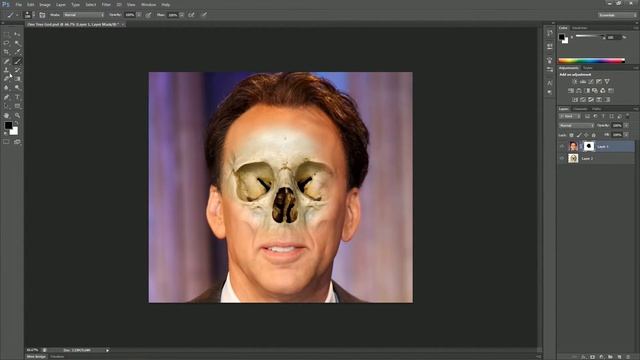Image resolution: width=640 pixels, height=360 pixels.
Task: Toggle visibility of the top layer
Action: (x=562, y=146)
